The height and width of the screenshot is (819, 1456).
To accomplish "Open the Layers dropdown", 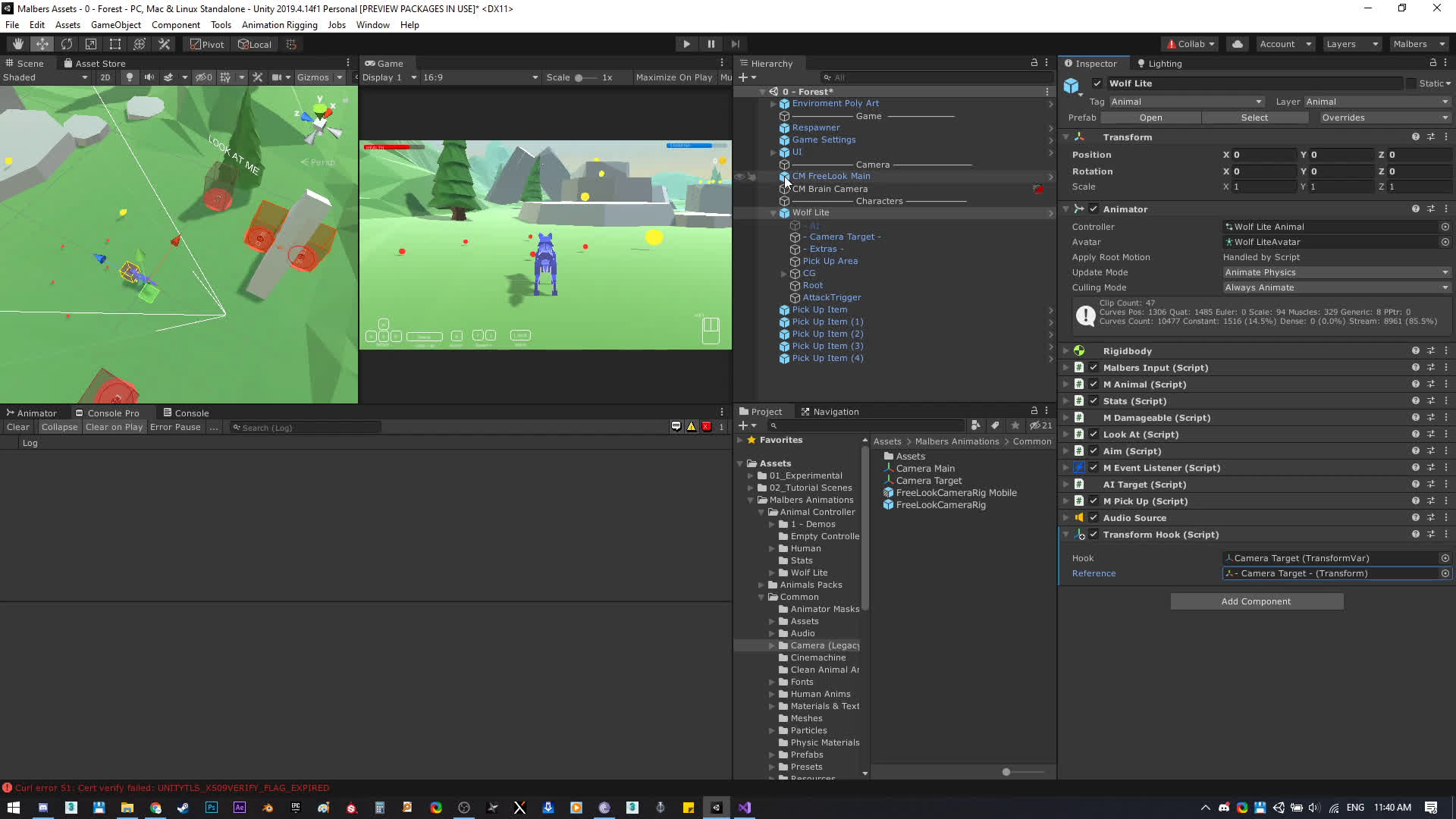I will (1351, 44).
